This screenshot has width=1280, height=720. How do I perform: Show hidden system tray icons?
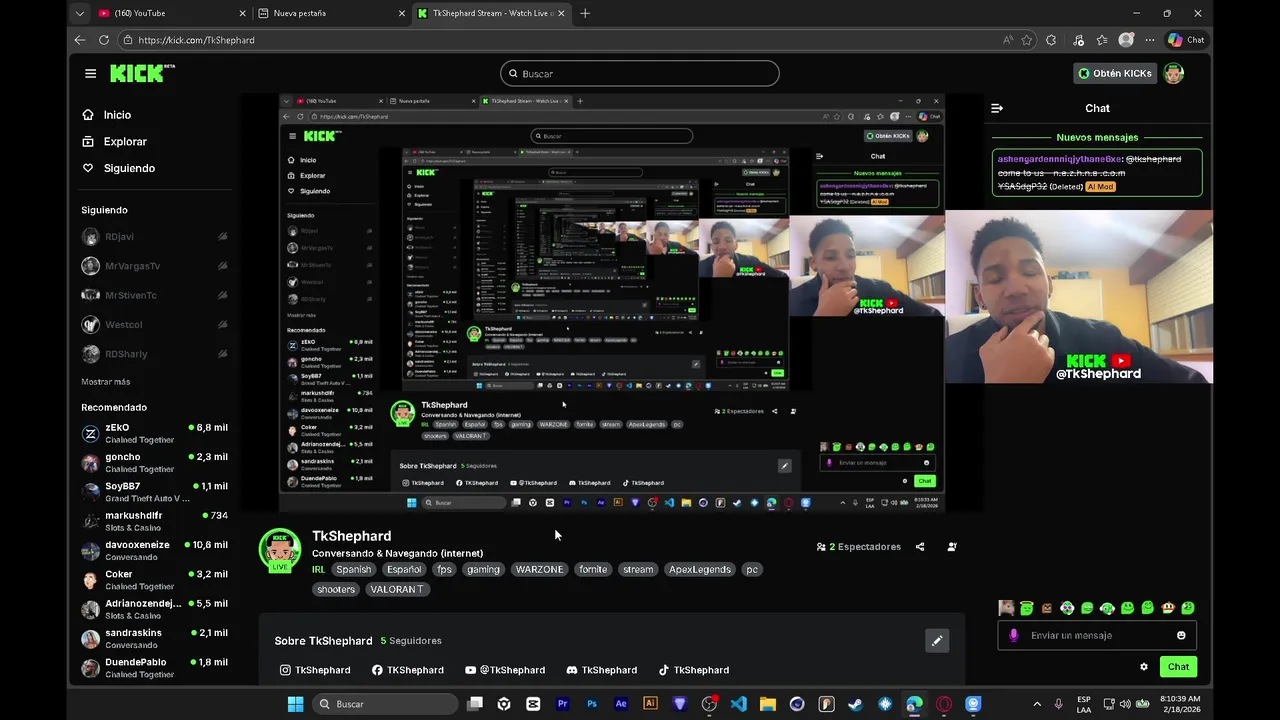pyautogui.click(x=1037, y=704)
